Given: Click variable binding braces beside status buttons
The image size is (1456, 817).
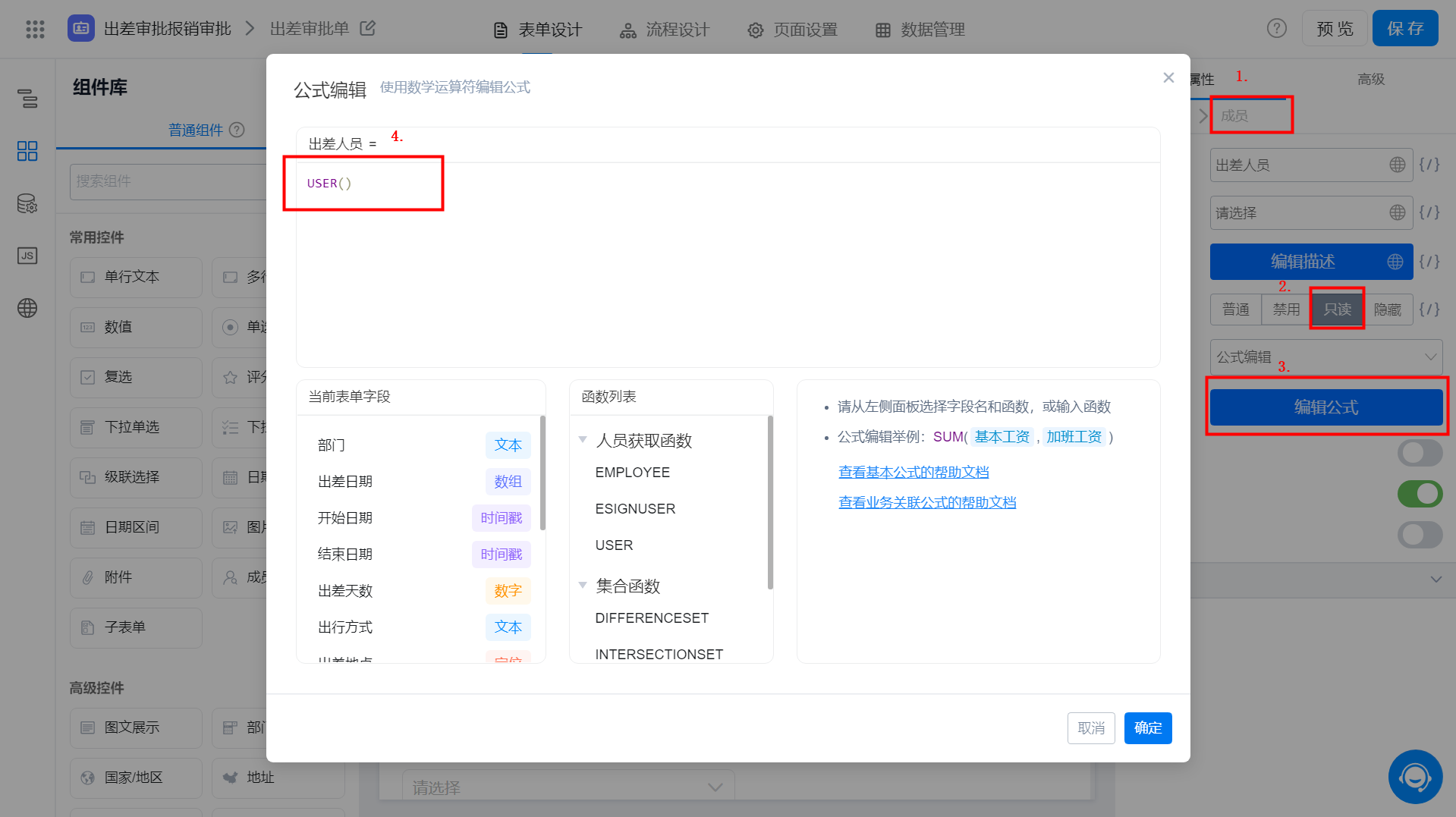Looking at the screenshot, I should [1429, 310].
